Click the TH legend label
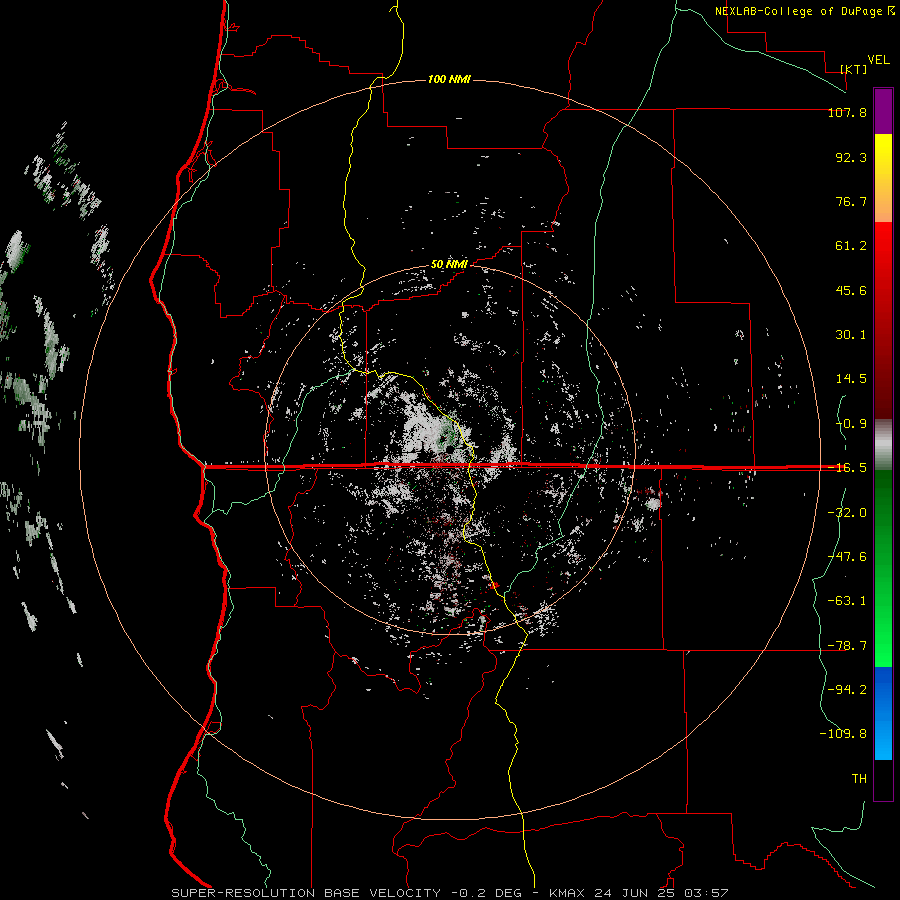 tap(859, 779)
